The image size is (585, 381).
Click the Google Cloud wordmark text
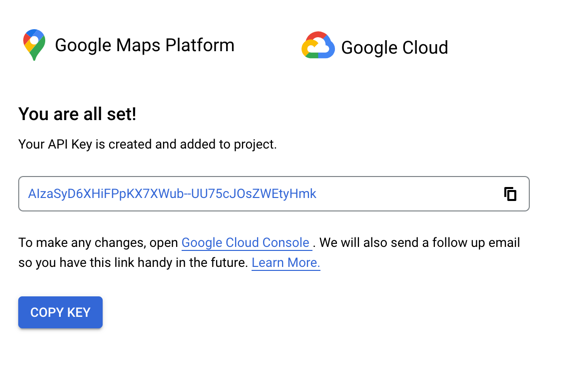click(x=395, y=48)
